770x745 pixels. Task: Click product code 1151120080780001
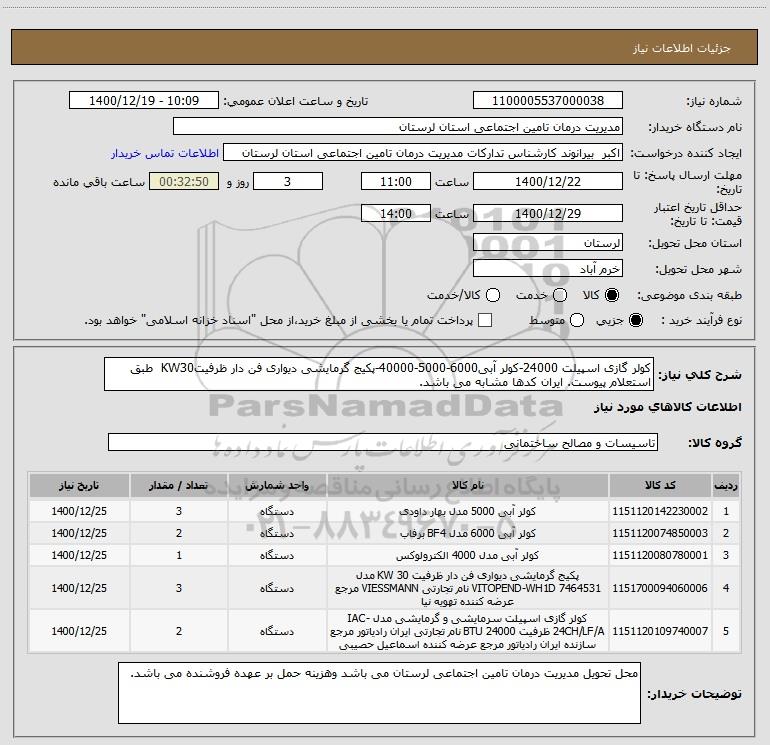click(x=660, y=555)
